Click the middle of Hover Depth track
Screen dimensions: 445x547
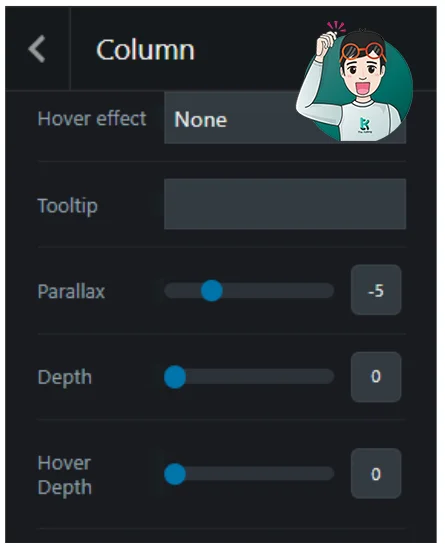tap(249, 474)
